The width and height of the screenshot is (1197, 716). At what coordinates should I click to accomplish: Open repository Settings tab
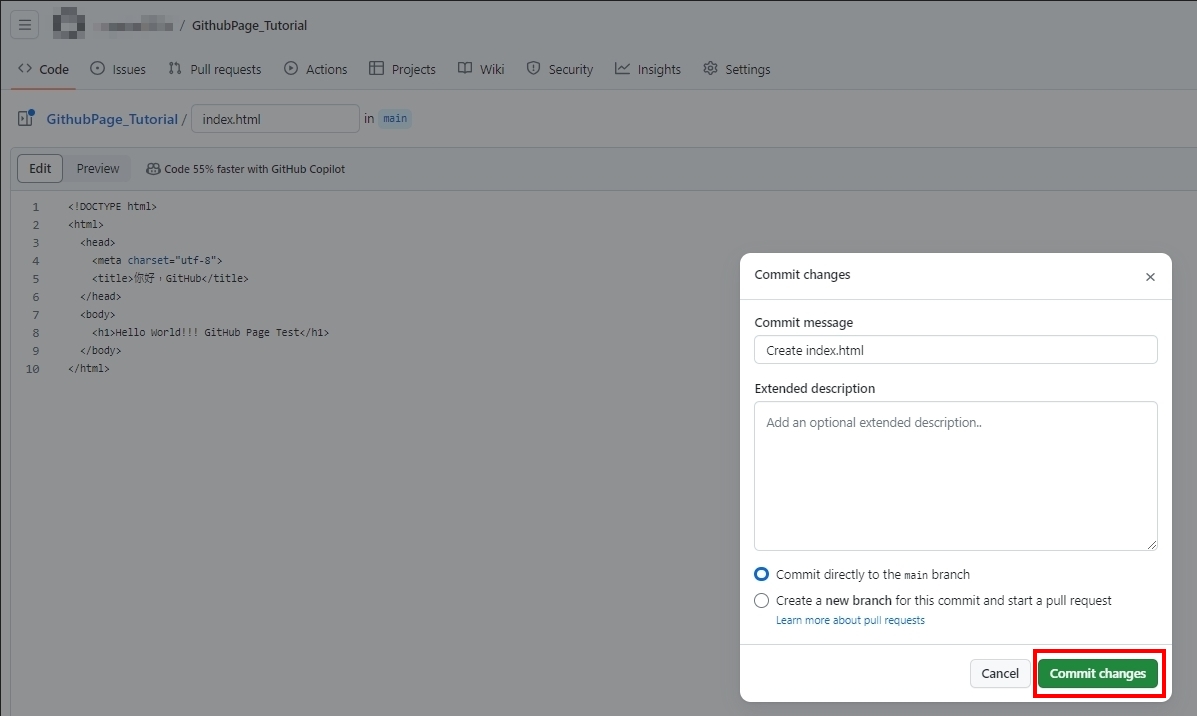tap(737, 69)
